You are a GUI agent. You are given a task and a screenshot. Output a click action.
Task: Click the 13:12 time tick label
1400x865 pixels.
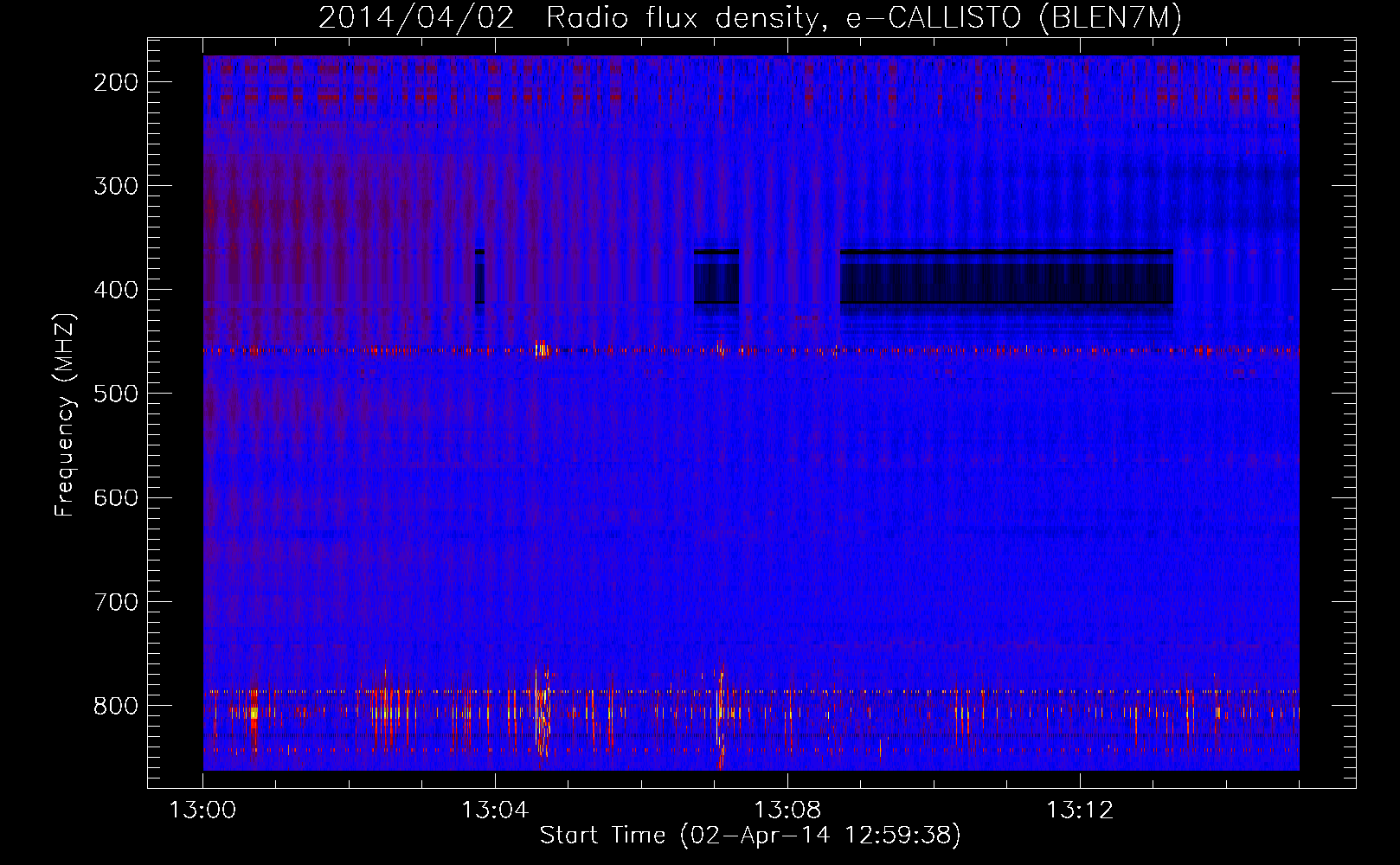click(x=1080, y=811)
